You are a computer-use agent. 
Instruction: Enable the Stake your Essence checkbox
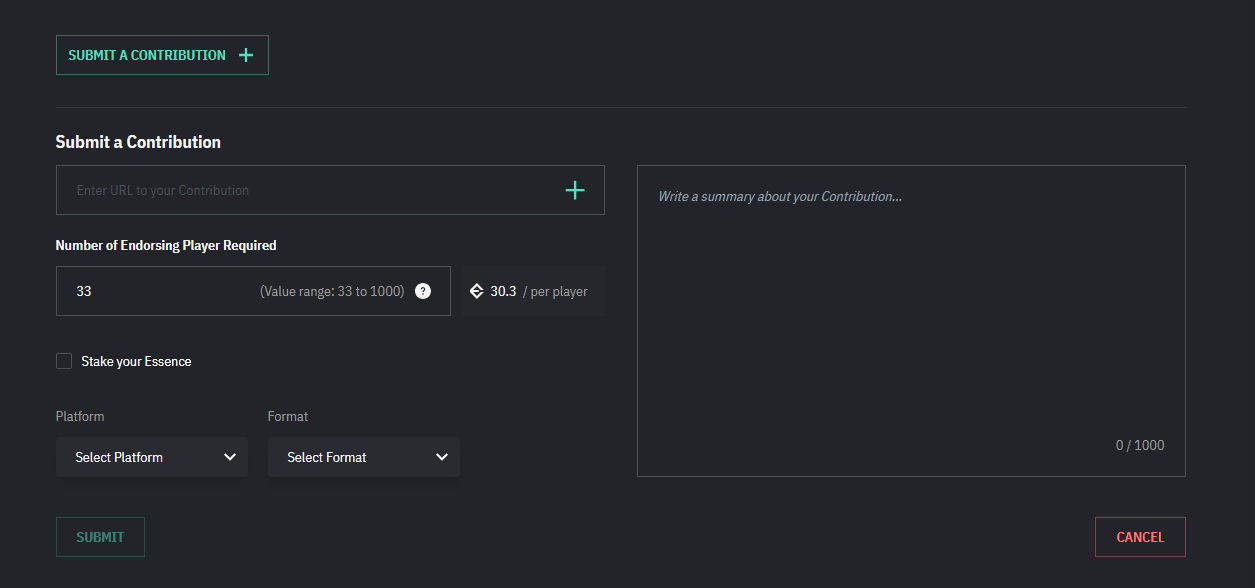[64, 361]
